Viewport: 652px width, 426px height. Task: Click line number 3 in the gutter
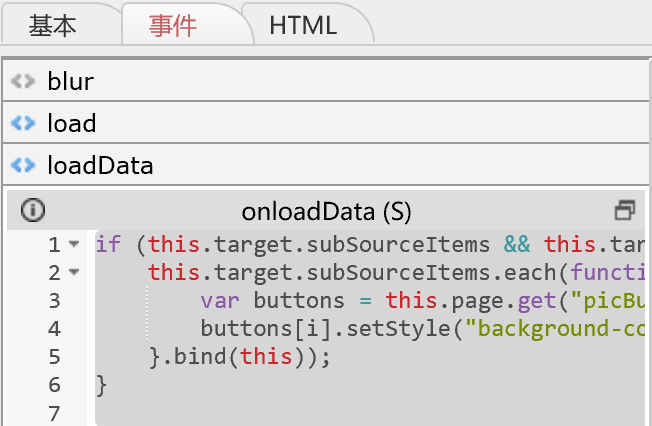(54, 300)
